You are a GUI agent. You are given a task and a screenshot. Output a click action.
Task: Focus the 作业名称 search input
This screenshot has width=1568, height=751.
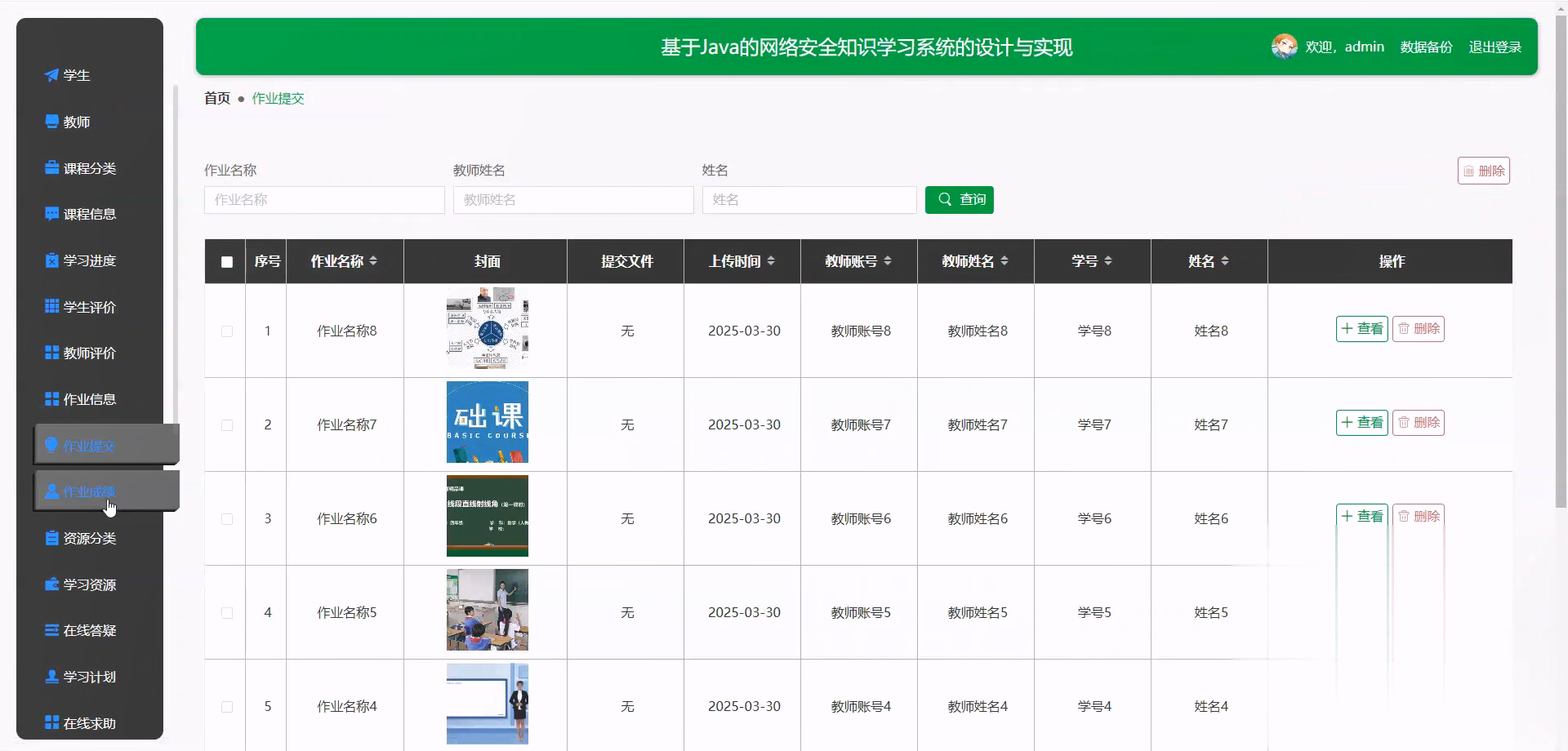pyautogui.click(x=324, y=199)
